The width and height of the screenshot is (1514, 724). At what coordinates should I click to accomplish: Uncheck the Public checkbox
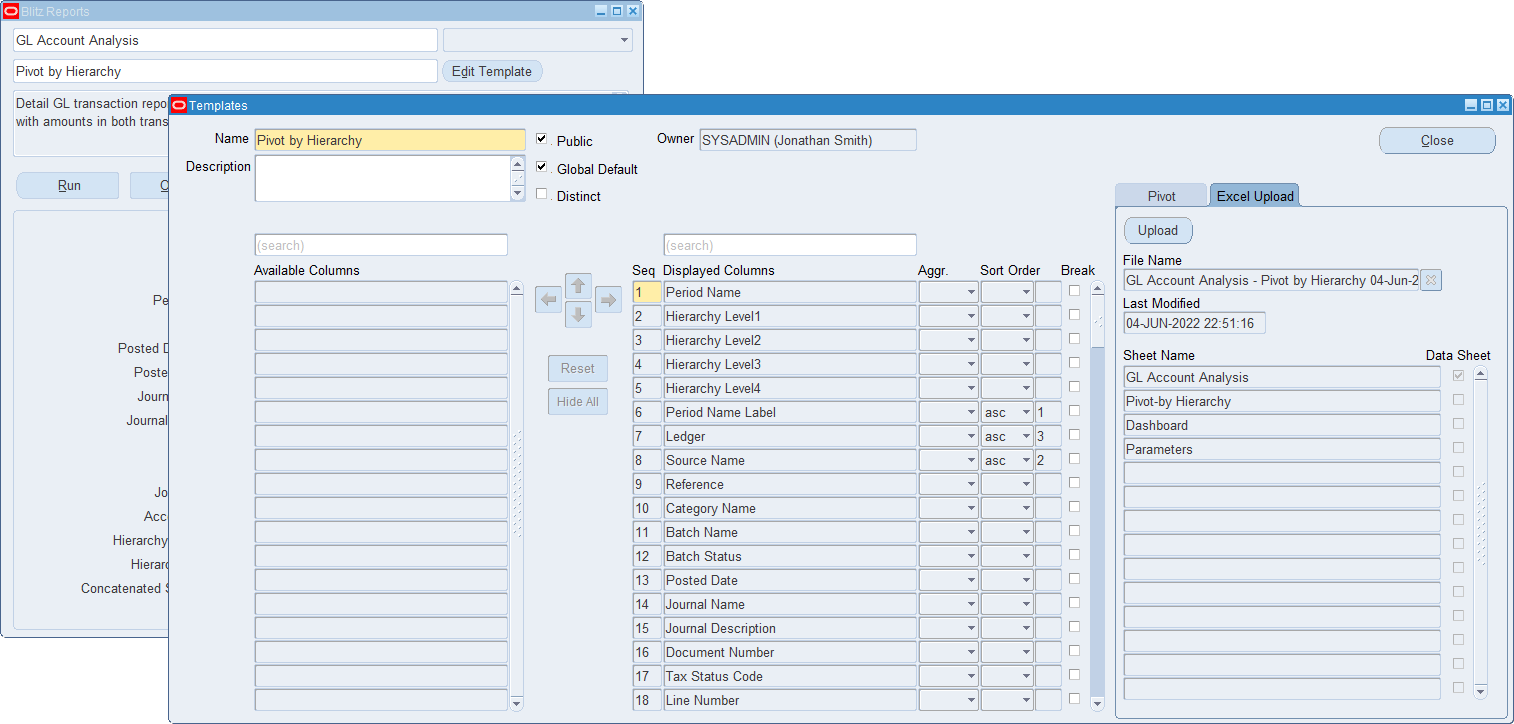[x=542, y=139]
